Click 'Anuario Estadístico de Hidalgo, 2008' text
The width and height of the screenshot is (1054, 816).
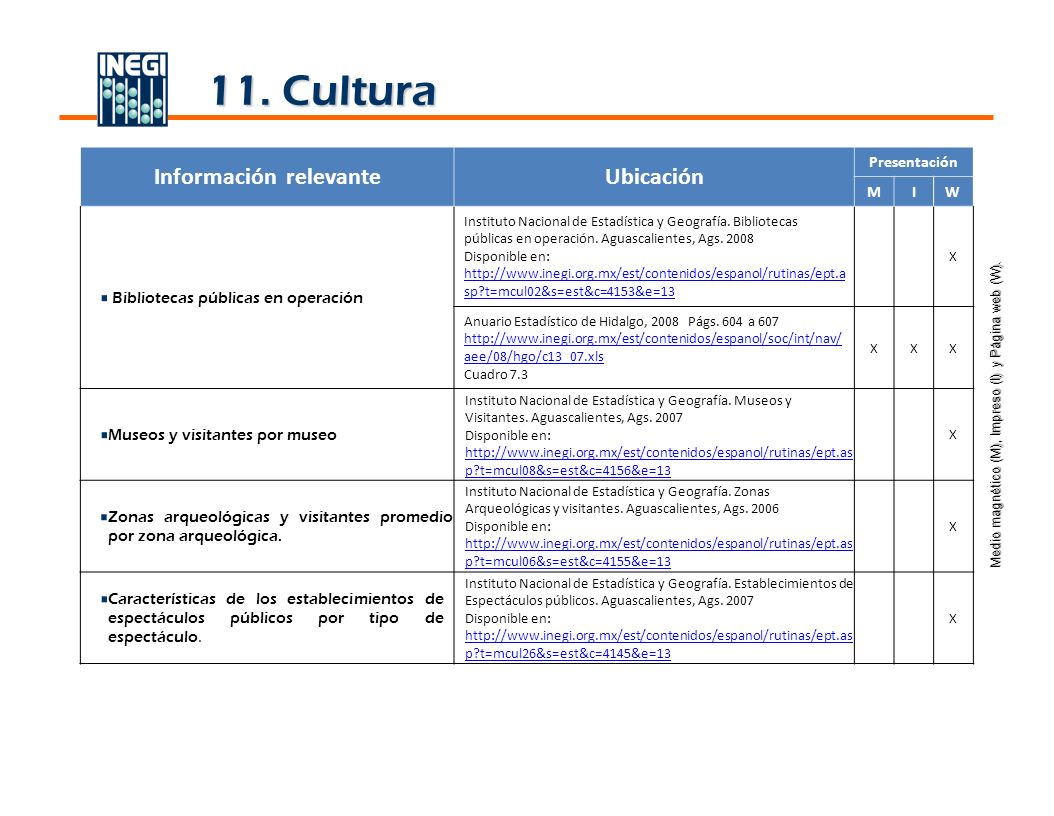(571, 321)
